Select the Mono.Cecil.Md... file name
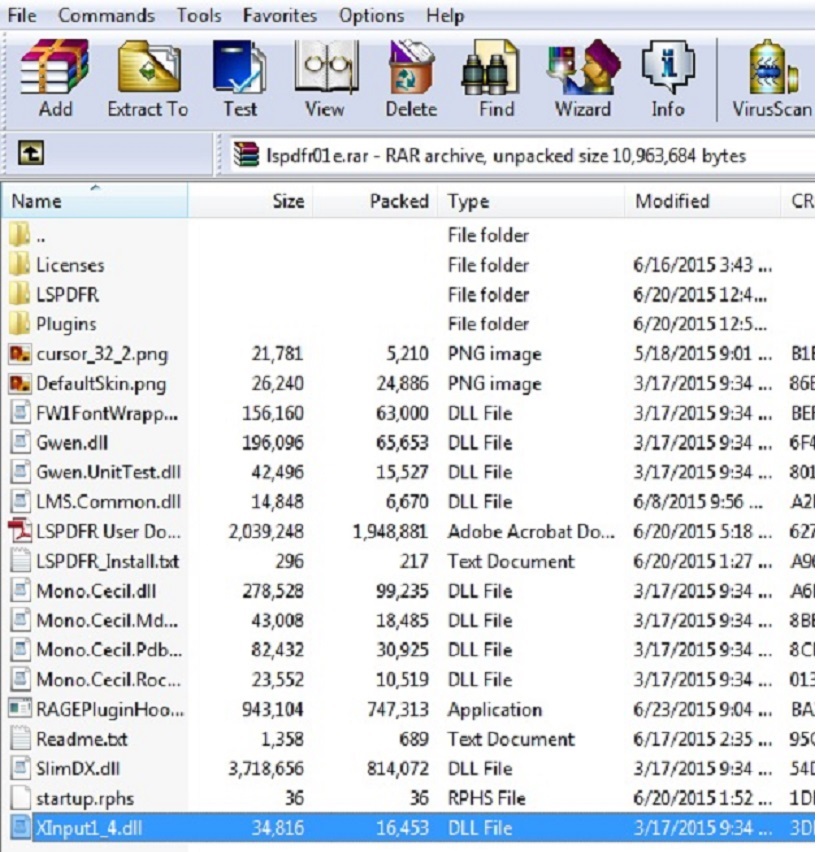Viewport: 825px width, 852px height. point(107,620)
